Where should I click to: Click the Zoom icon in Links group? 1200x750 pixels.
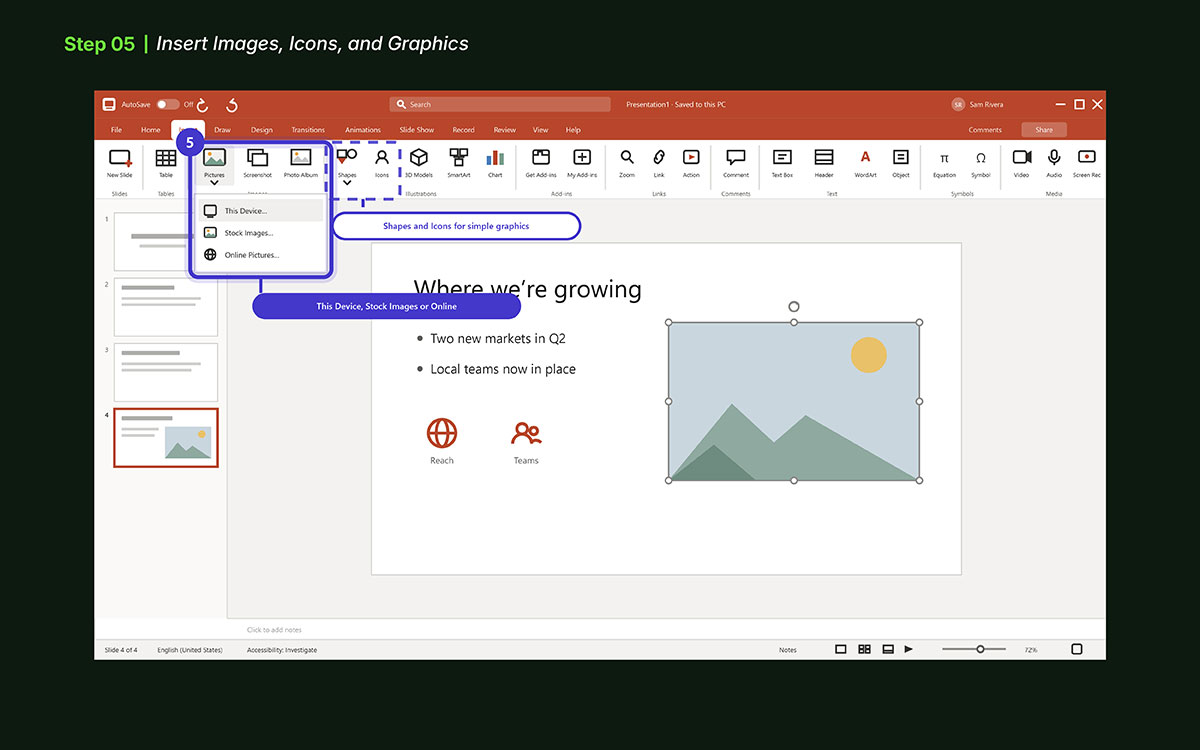(627, 158)
